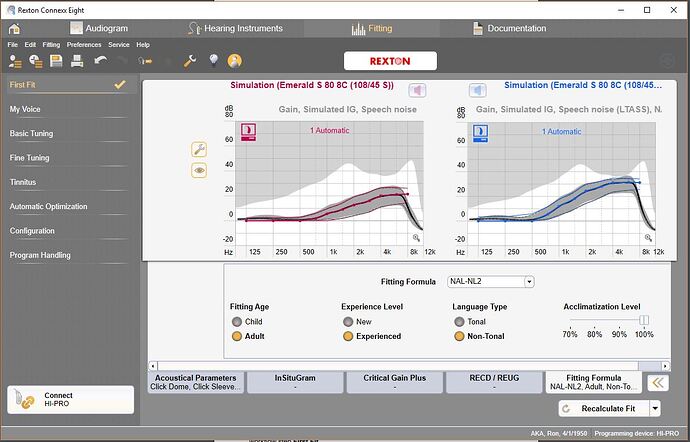Image resolution: width=690 pixels, height=442 pixels.
Task: Select the Tonal language type
Action: pyautogui.click(x=459, y=322)
